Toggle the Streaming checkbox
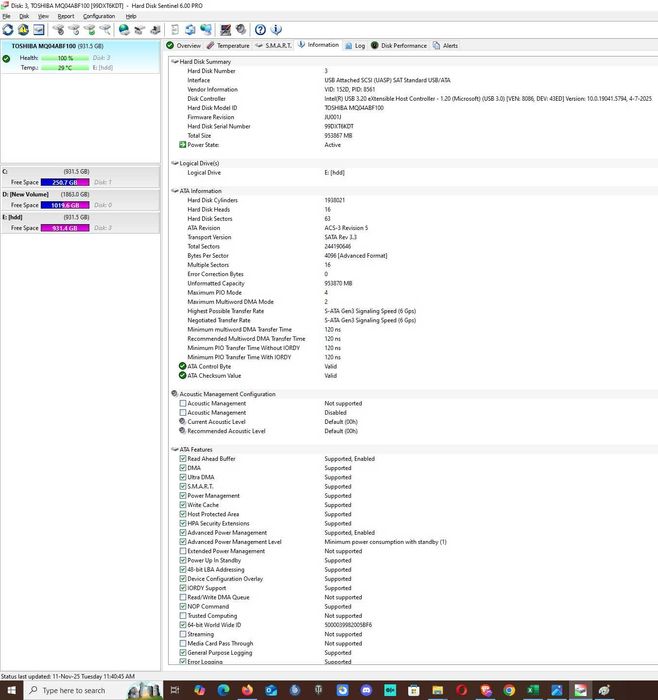The width and height of the screenshot is (658, 700). tap(183, 634)
